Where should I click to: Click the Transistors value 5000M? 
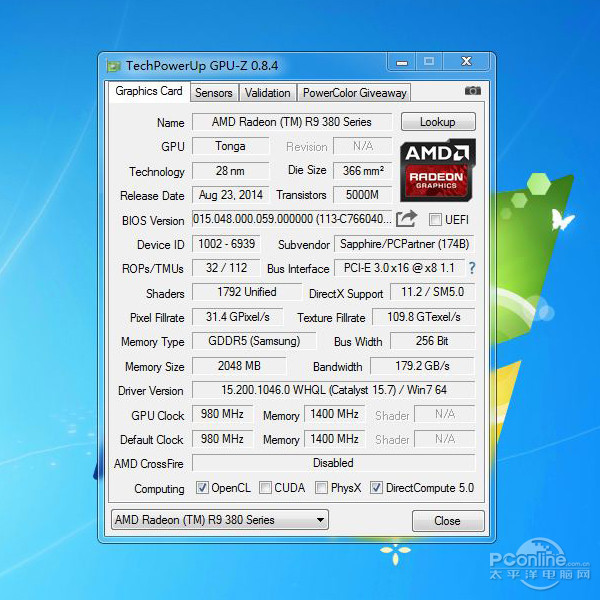(x=363, y=195)
